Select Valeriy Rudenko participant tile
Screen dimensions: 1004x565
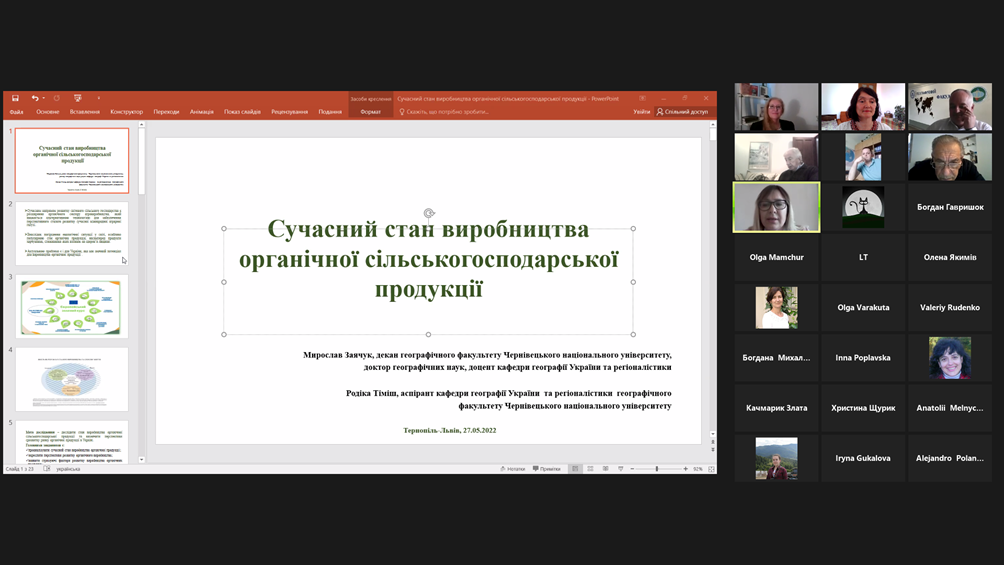pos(950,307)
